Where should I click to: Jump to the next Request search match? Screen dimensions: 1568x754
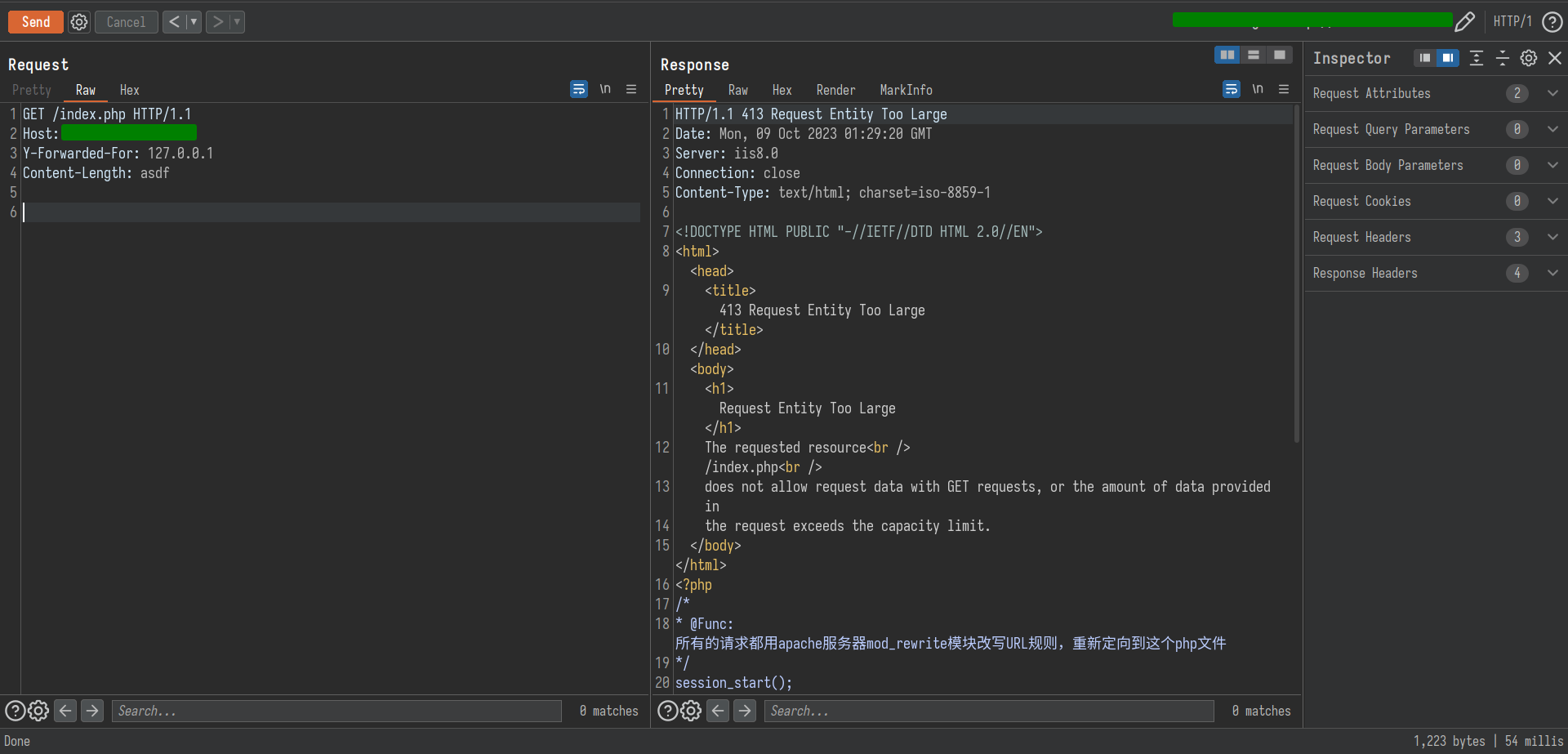tap(92, 711)
